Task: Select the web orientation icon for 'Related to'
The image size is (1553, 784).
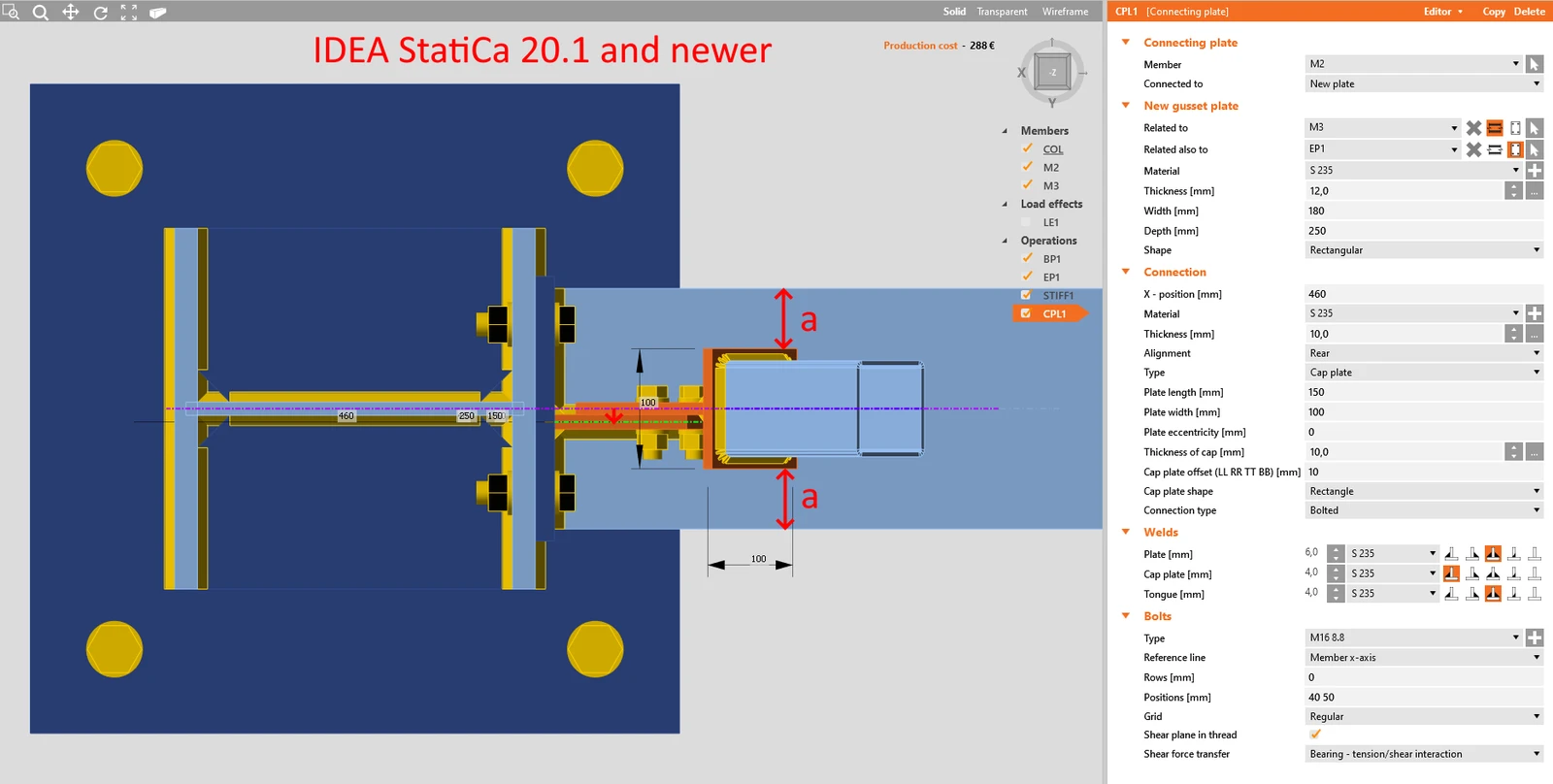Action: pos(1515,128)
